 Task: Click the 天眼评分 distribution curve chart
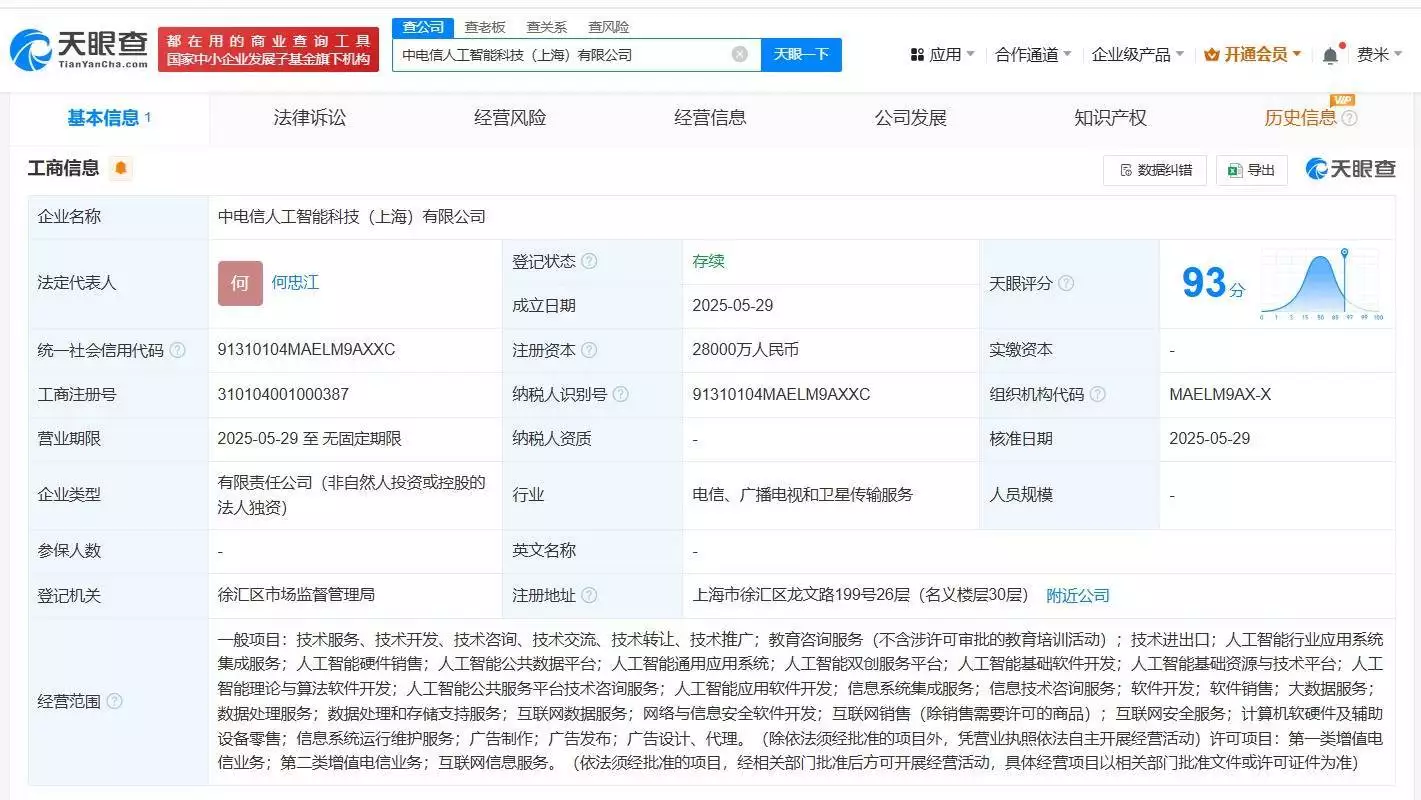tap(1321, 284)
